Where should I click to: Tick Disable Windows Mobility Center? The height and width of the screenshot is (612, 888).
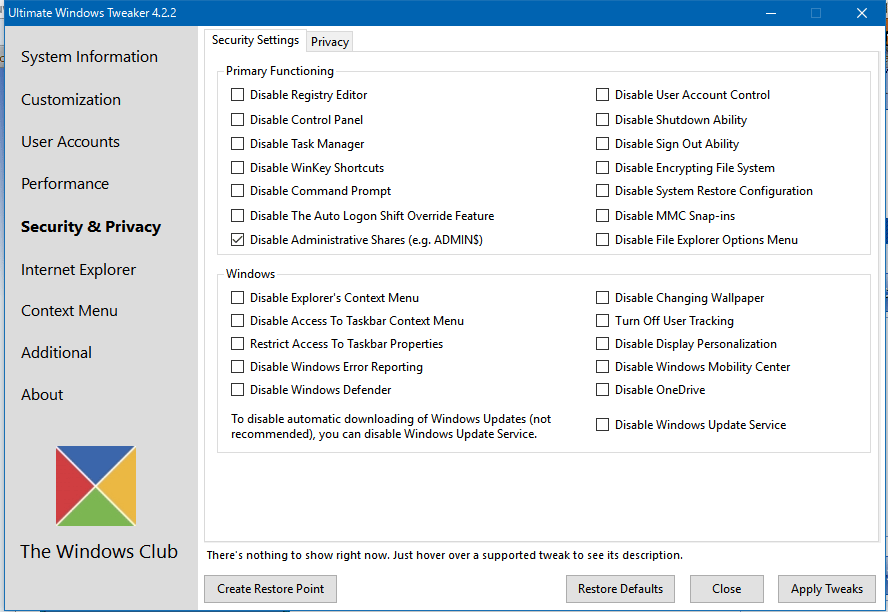[x=603, y=367]
